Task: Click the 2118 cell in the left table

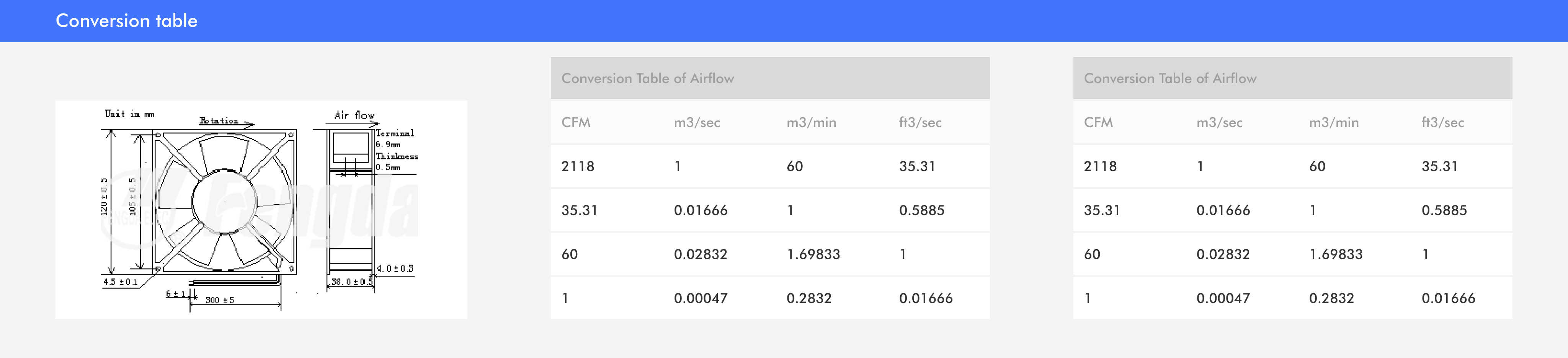Action: (578, 166)
